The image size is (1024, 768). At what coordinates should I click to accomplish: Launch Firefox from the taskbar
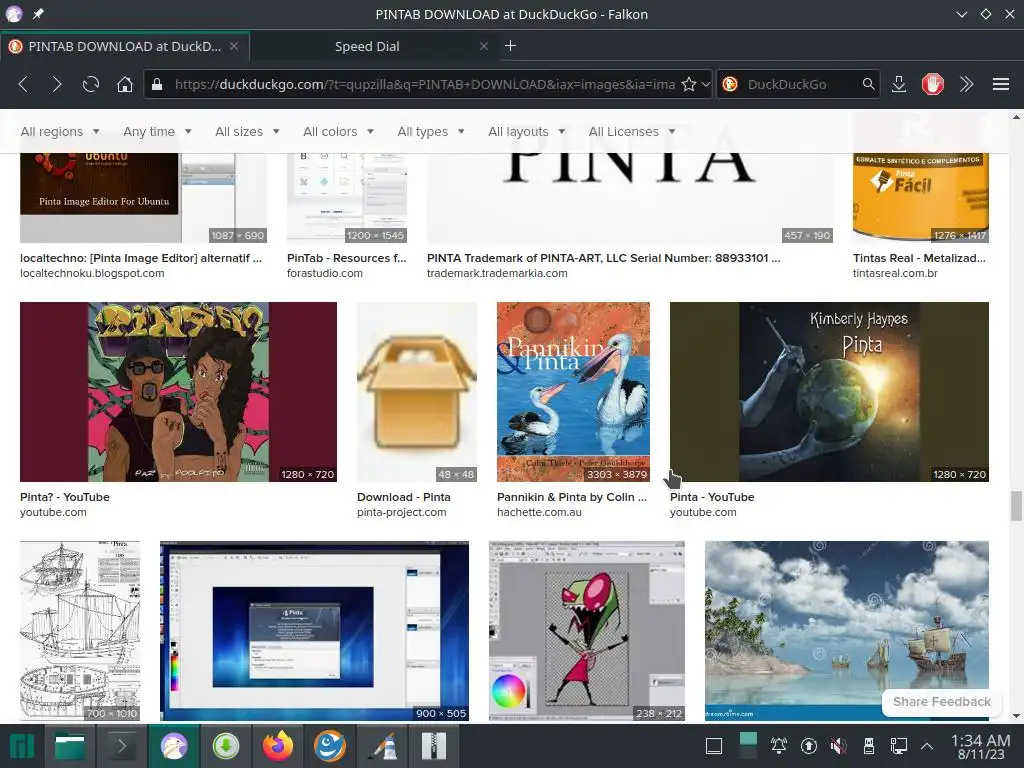(278, 746)
